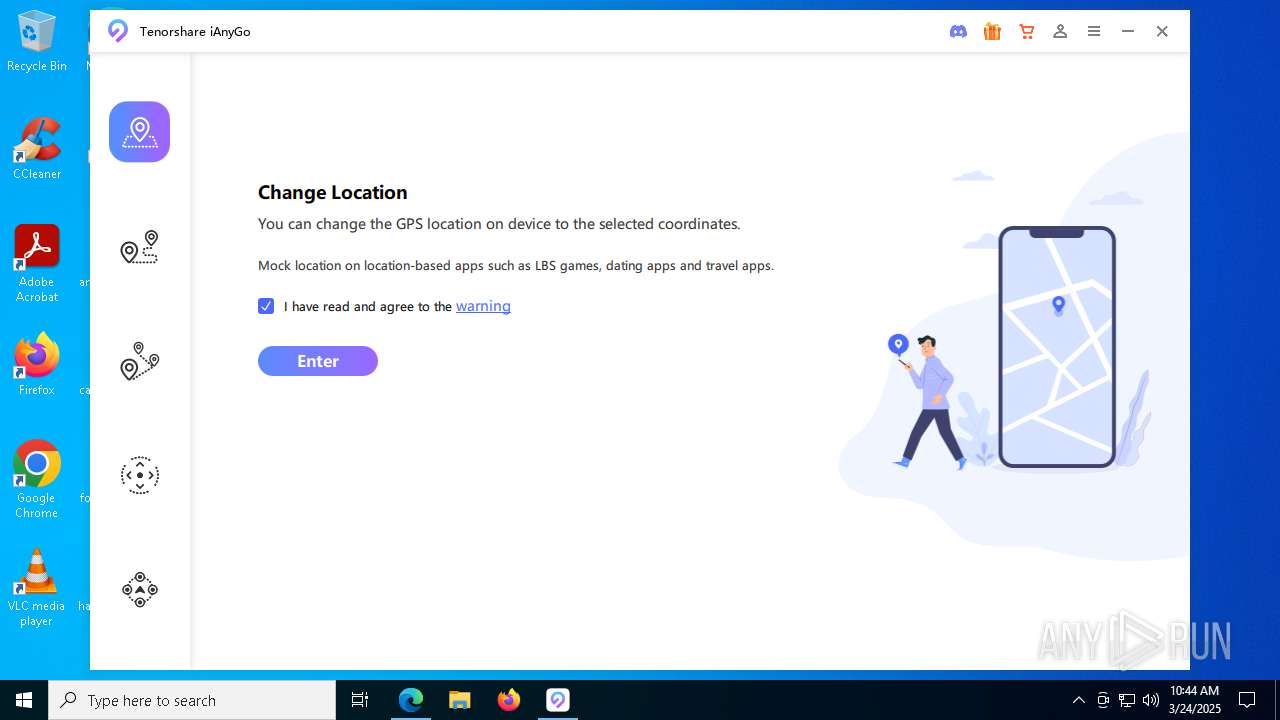Open the Discord community icon
Viewport: 1280px width, 720px height.
pyautogui.click(x=958, y=32)
